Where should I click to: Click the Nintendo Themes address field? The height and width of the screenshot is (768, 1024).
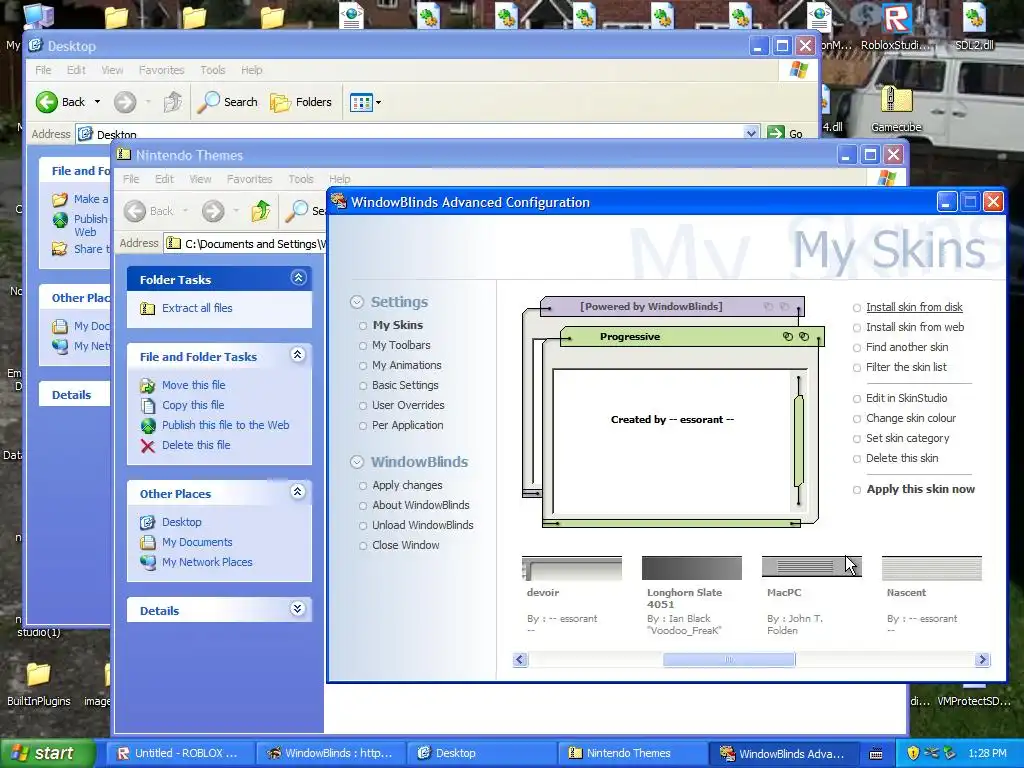click(245, 244)
